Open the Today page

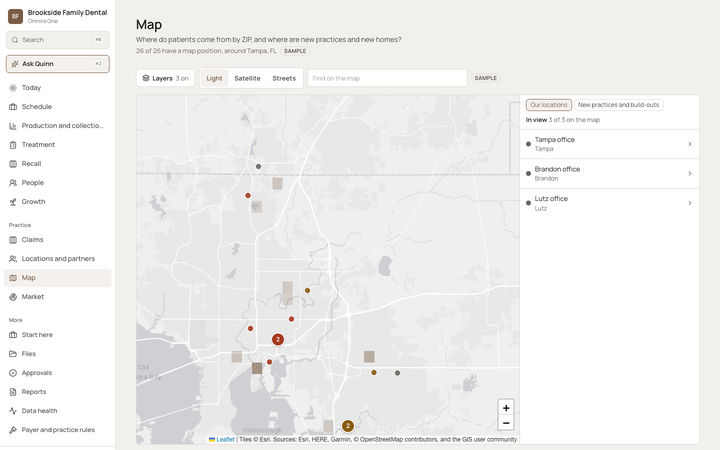pyautogui.click(x=58, y=88)
